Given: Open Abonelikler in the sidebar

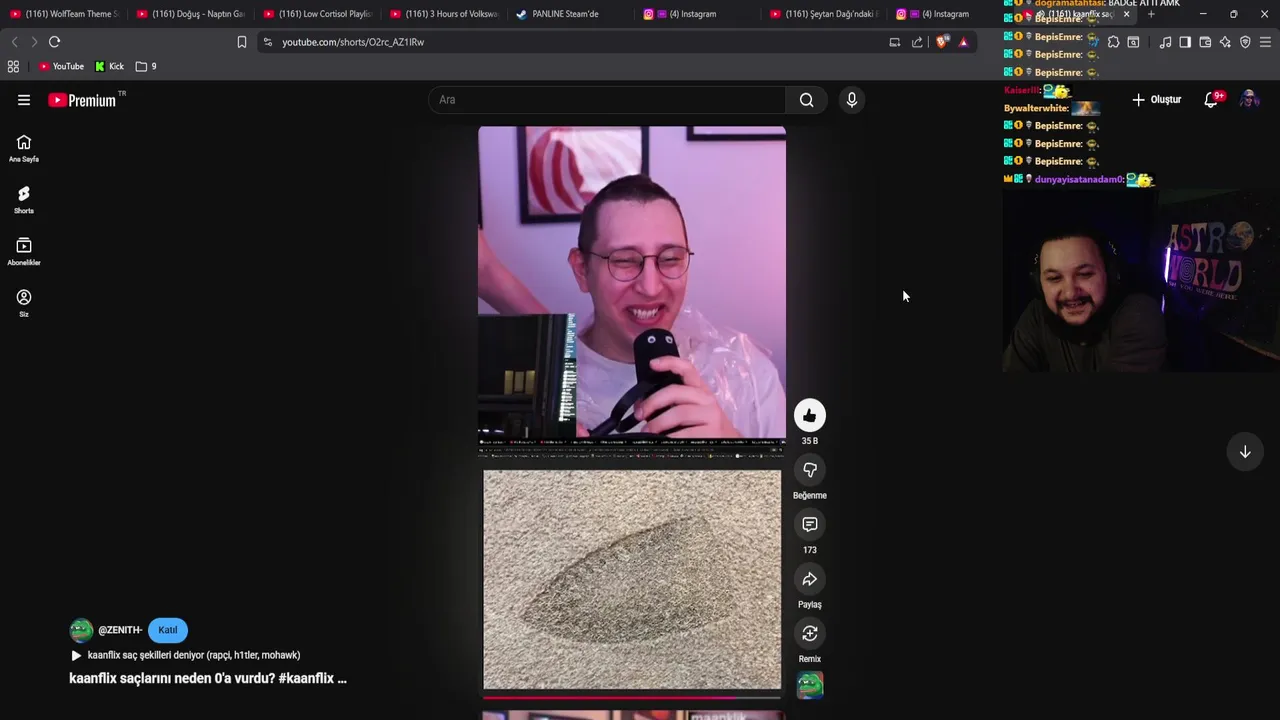Looking at the screenshot, I should (x=24, y=252).
